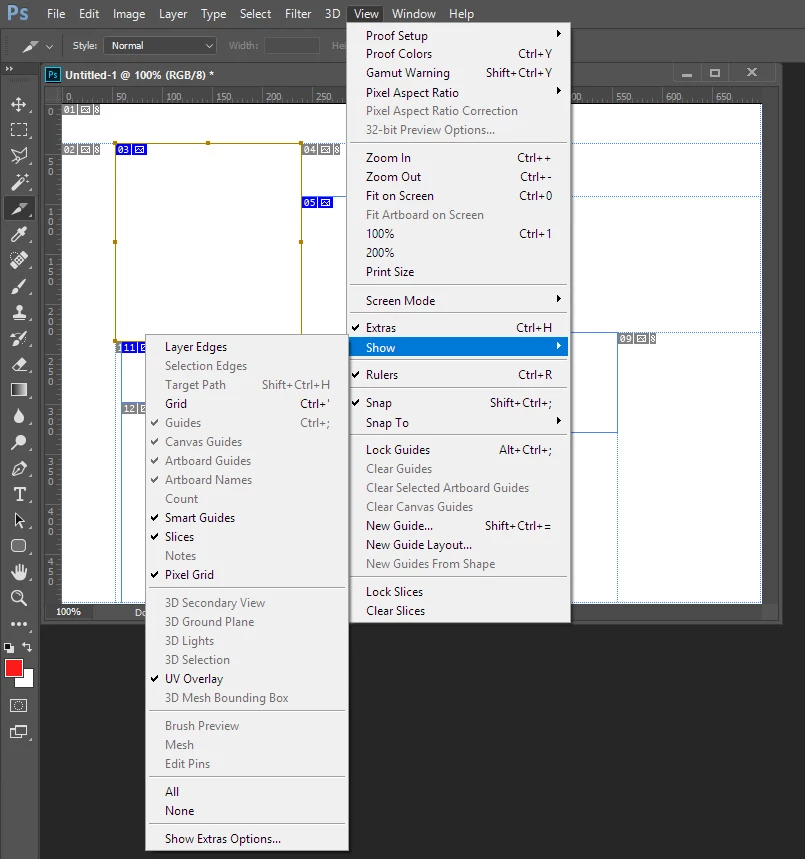Open the Slice tool preset picker arrow
Viewport: 805px width, 859px height.
(49, 47)
